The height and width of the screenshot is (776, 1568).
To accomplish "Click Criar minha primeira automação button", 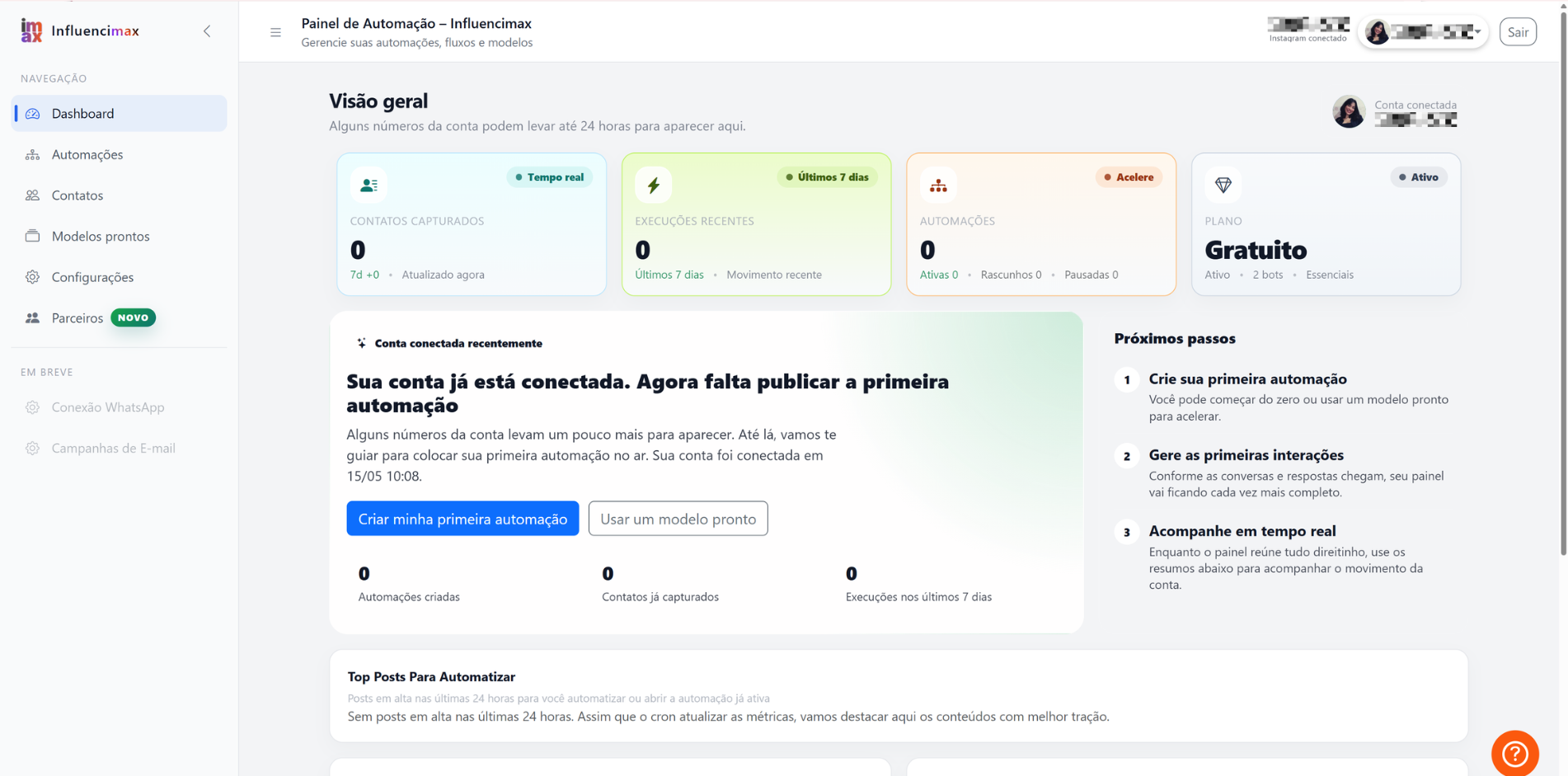I will tap(462, 519).
